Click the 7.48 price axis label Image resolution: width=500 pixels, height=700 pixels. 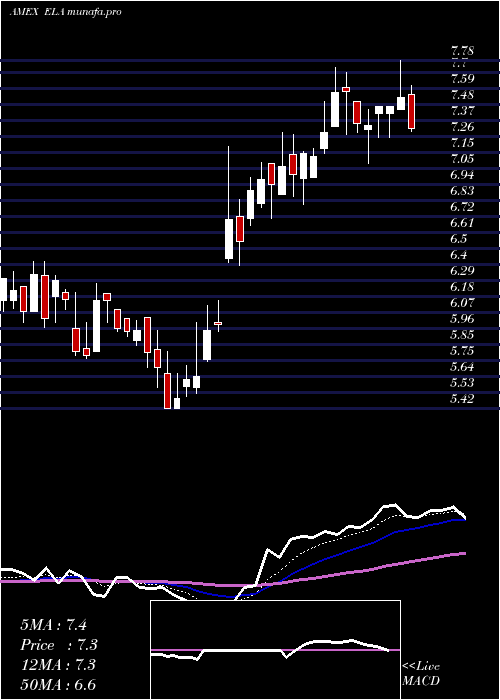pos(462,95)
